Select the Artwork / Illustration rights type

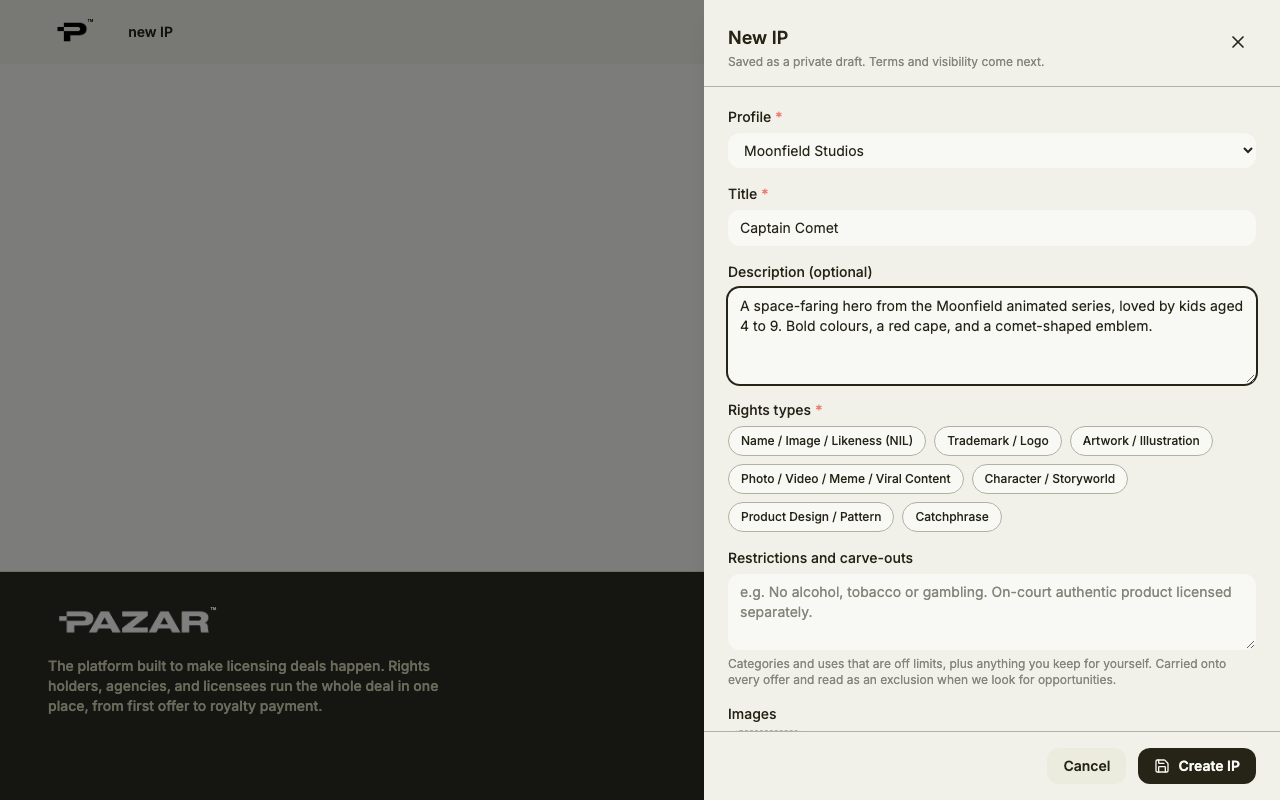point(1141,441)
